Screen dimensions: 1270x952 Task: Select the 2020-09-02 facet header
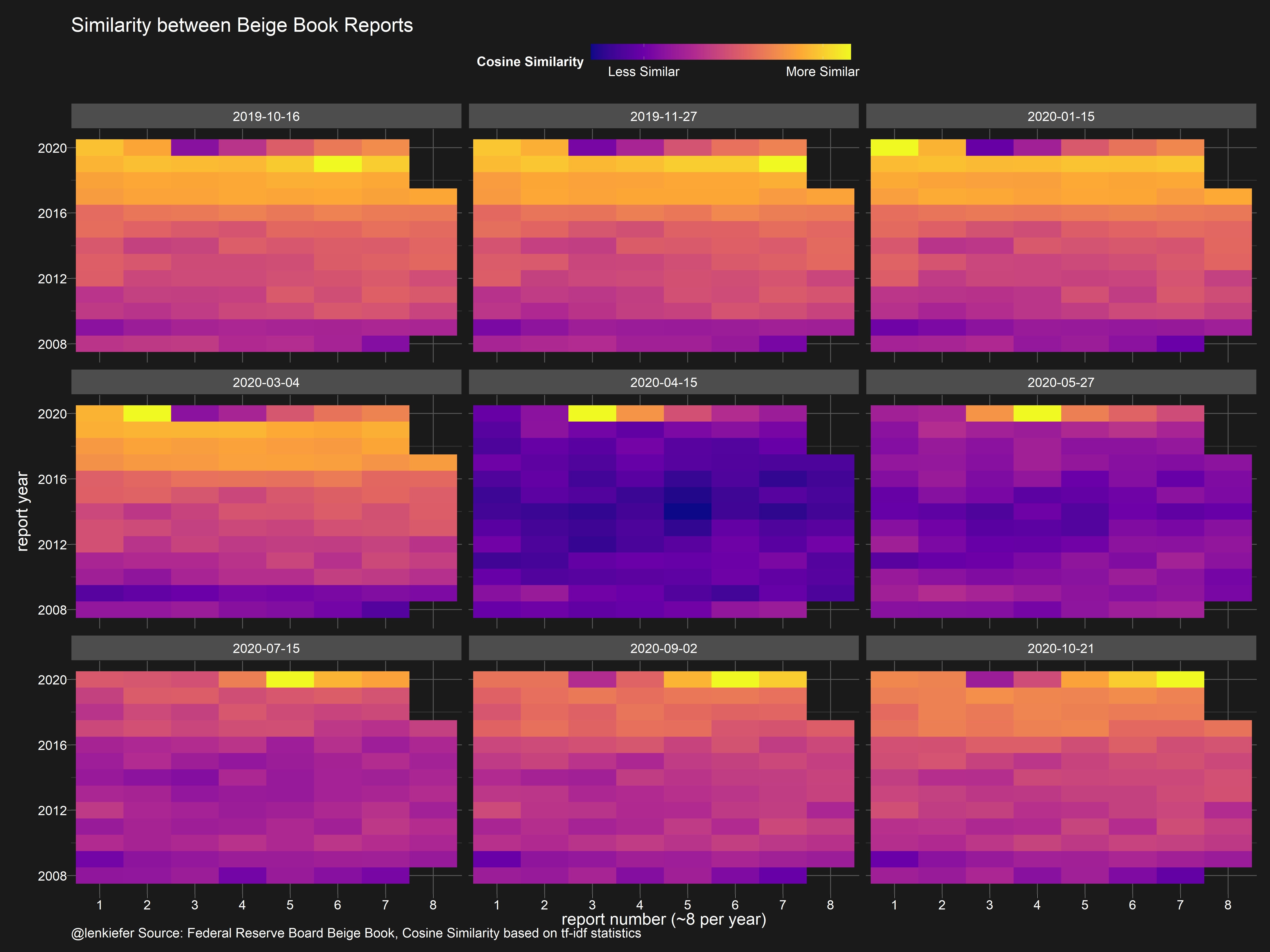(x=664, y=648)
